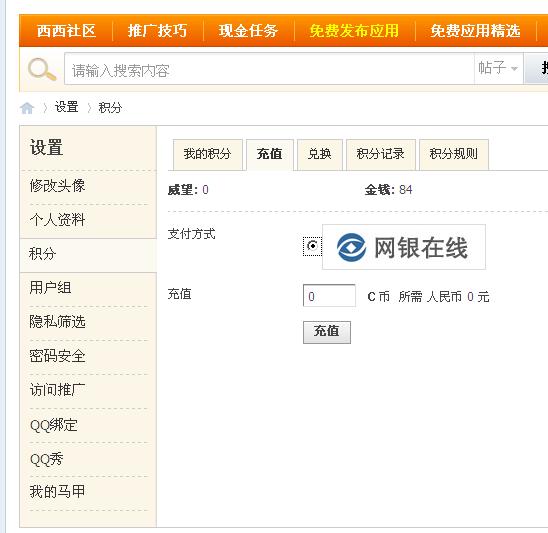Focus the search content input field

(x=269, y=69)
